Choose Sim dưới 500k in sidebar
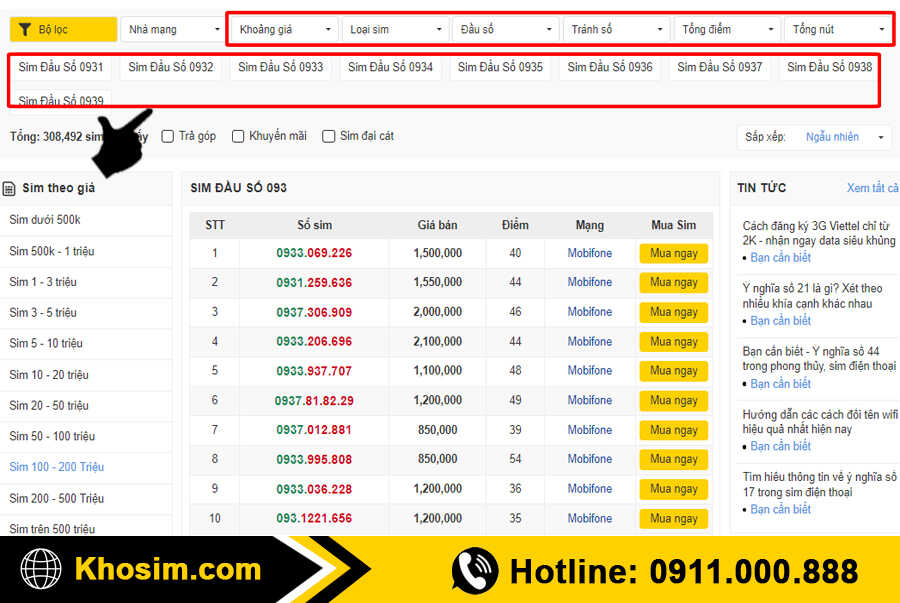Screen dimensions: 900x603 pos(45,220)
